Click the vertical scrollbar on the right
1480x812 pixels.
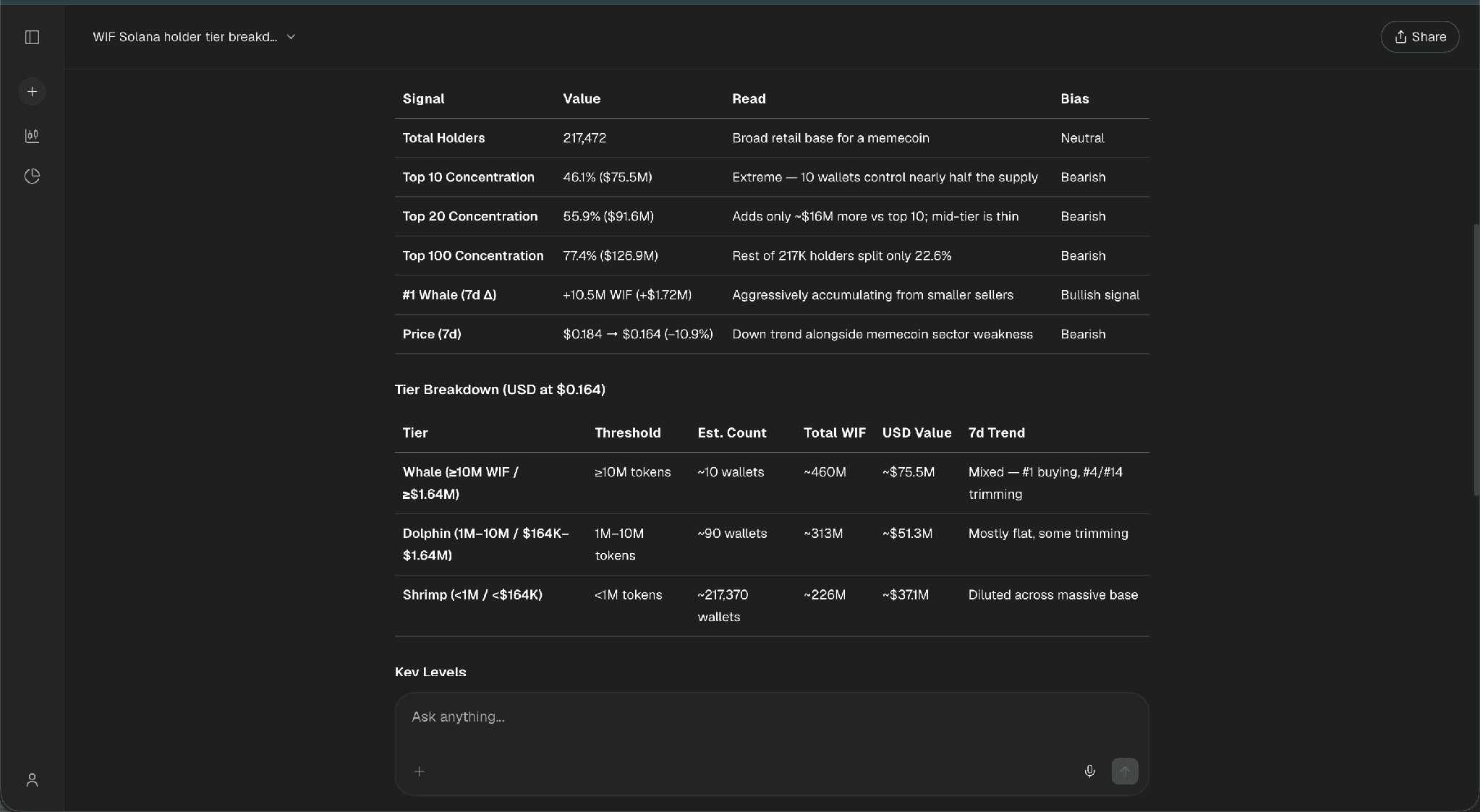pyautogui.click(x=1476, y=359)
